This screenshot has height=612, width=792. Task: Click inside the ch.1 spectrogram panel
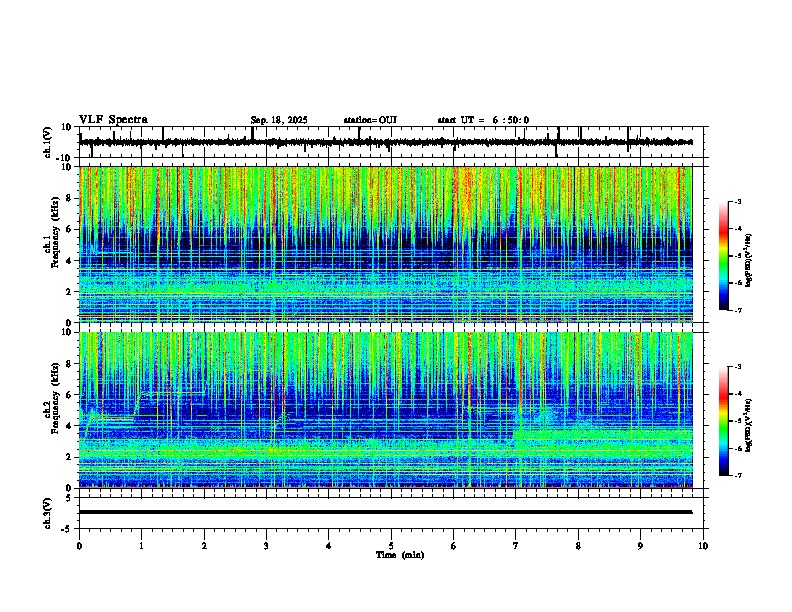coord(386,244)
